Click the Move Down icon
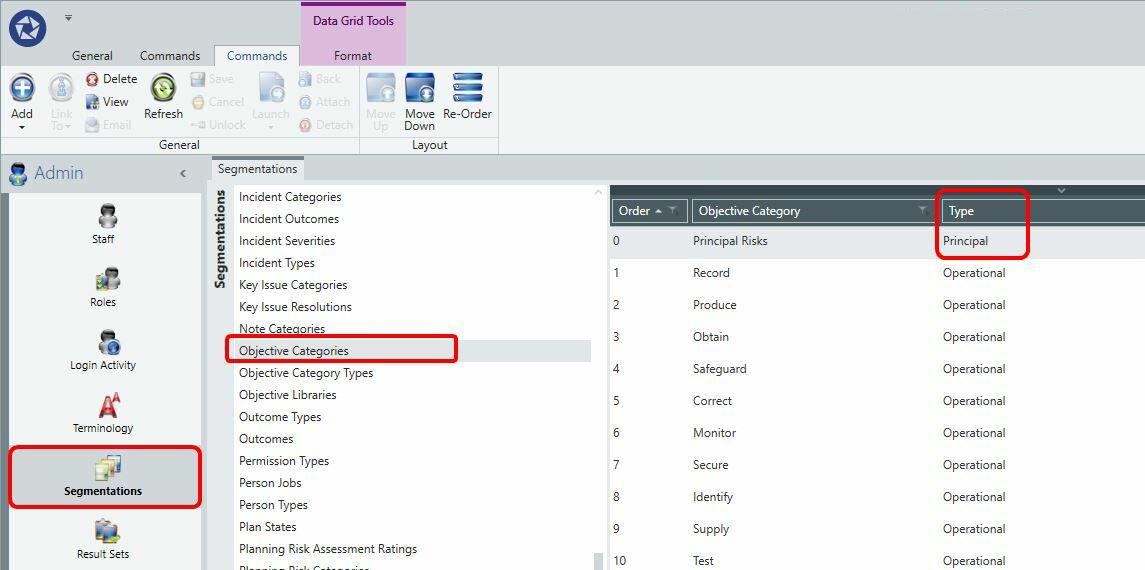The height and width of the screenshot is (570, 1145). click(420, 88)
